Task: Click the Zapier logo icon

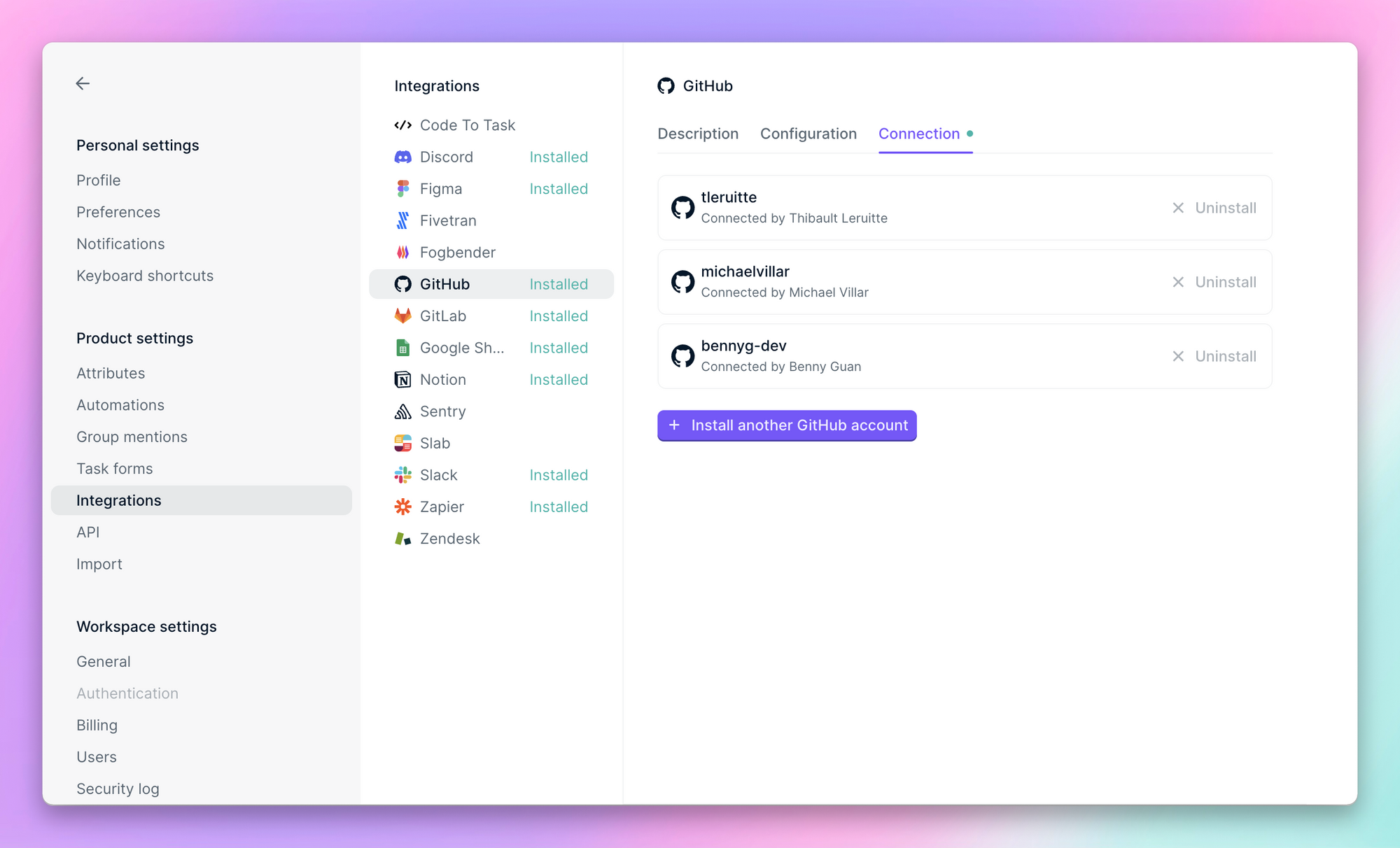Action: click(x=402, y=507)
